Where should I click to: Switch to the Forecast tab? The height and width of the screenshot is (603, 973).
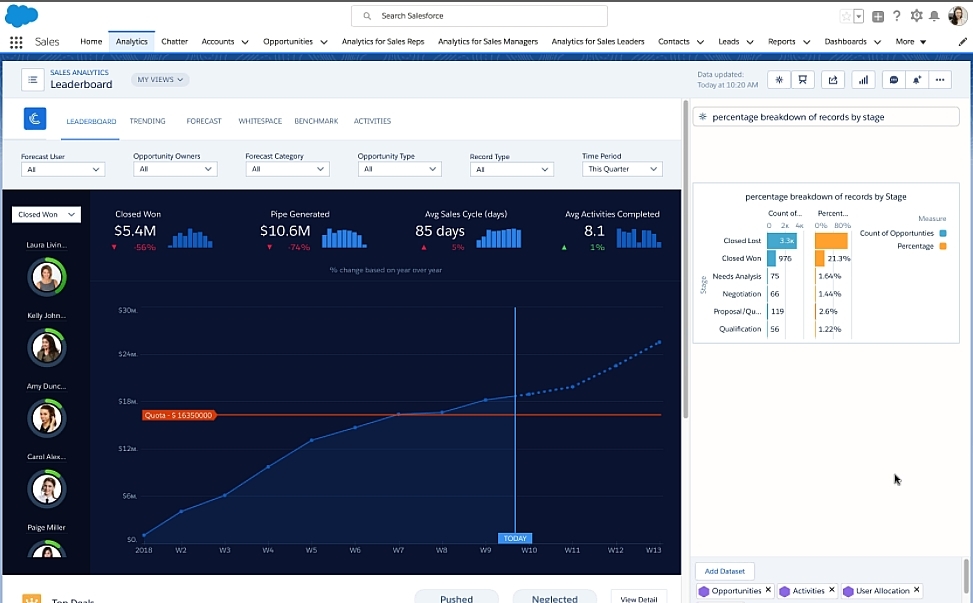point(204,121)
